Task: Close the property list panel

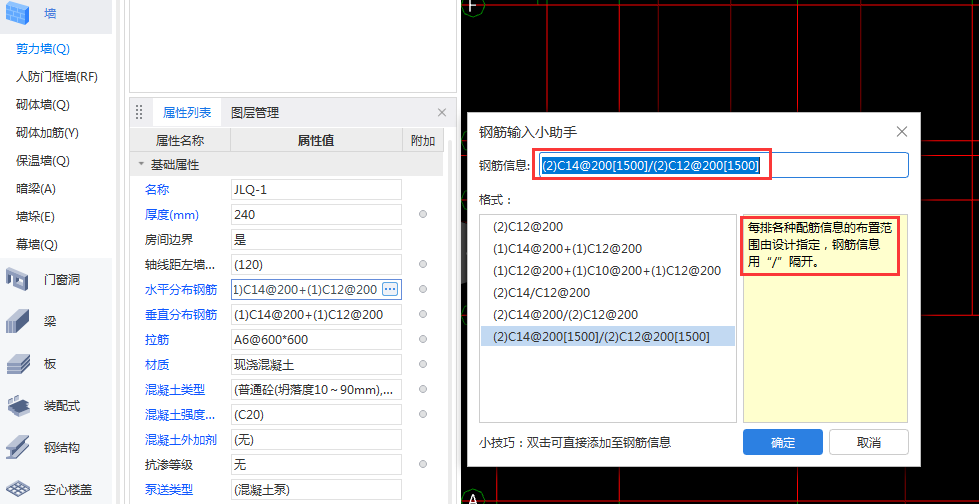Action: 442,113
